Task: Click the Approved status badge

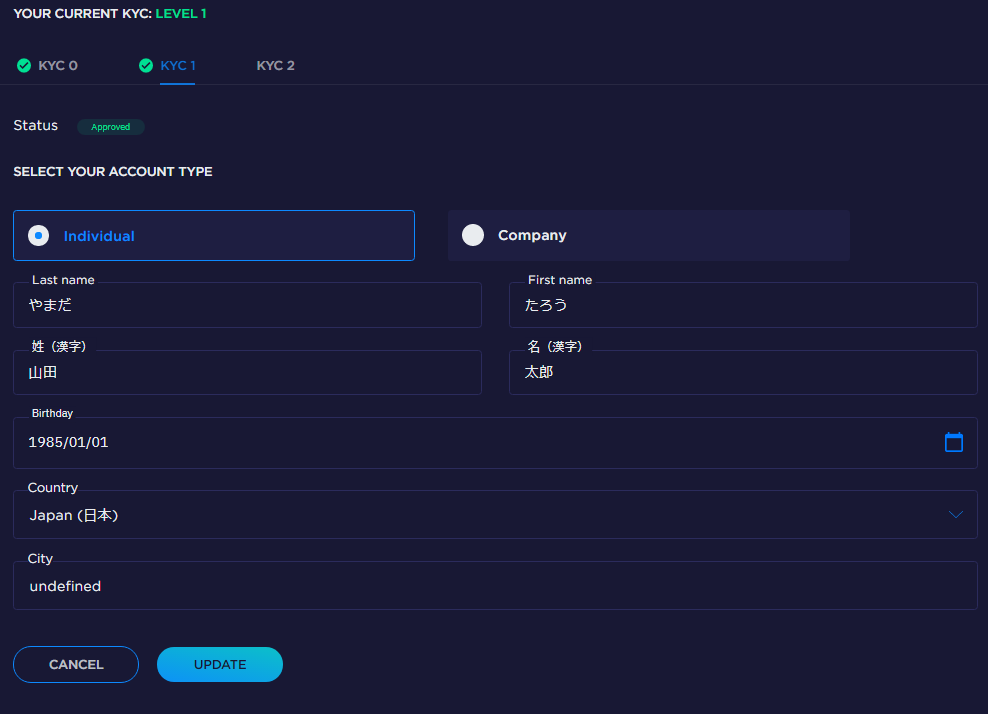Action: [x=110, y=127]
